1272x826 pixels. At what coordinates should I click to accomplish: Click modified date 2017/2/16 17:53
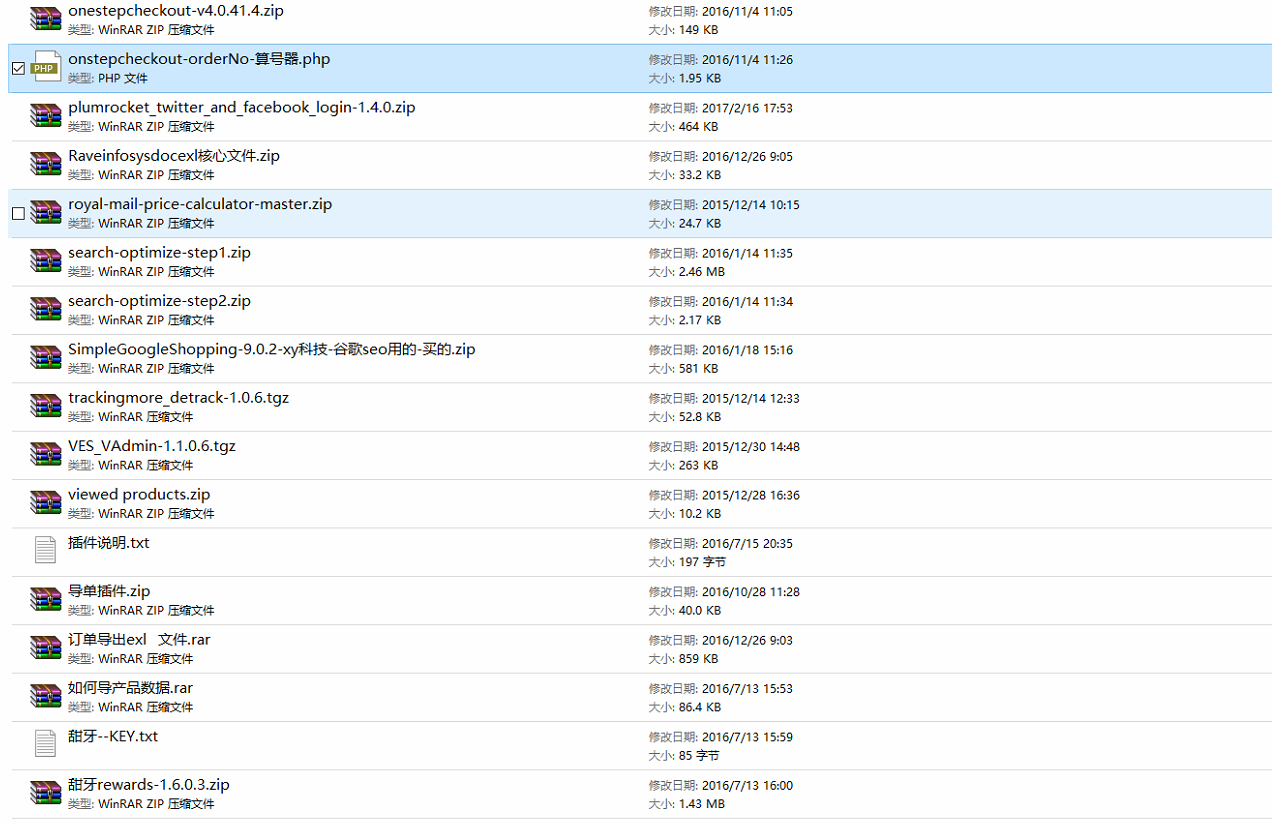pyautogui.click(x=747, y=108)
